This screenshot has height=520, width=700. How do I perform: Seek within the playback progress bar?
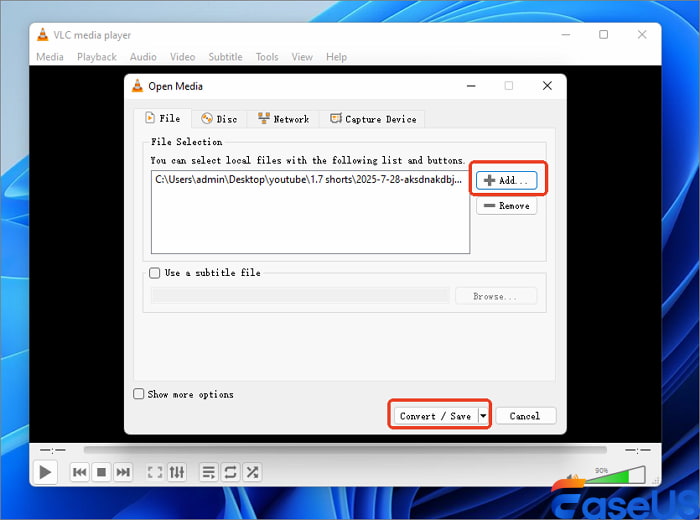tap(345, 449)
